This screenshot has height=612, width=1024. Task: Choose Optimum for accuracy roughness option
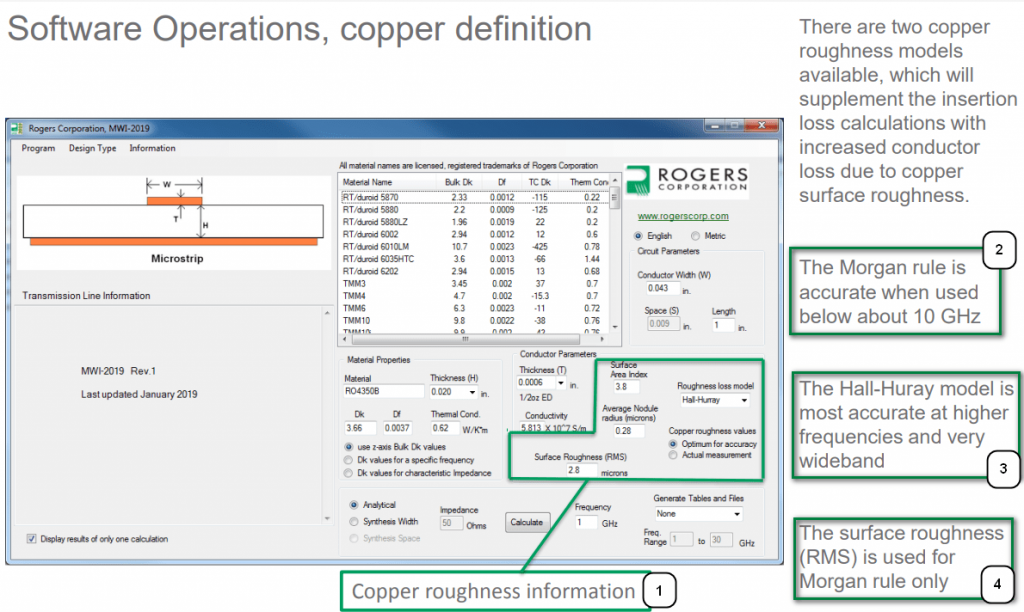point(673,444)
